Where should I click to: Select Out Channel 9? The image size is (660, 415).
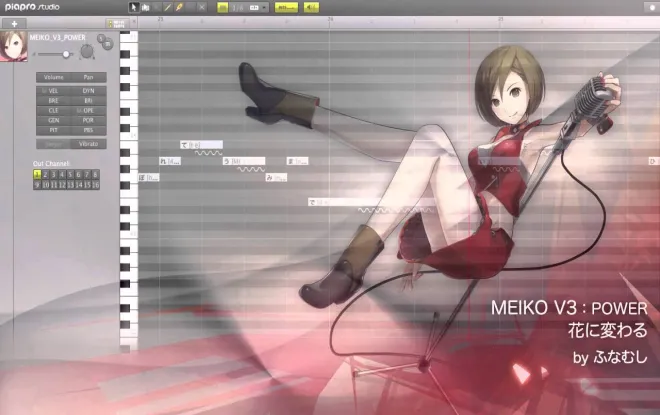(x=37, y=185)
